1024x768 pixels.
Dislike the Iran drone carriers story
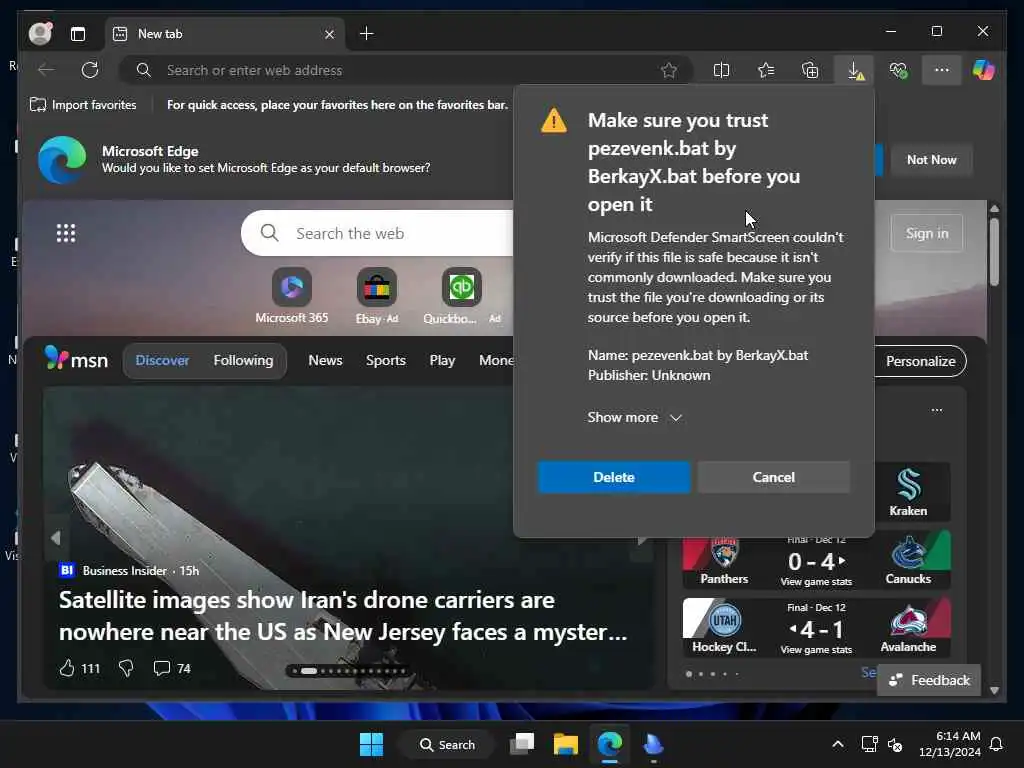tap(126, 668)
